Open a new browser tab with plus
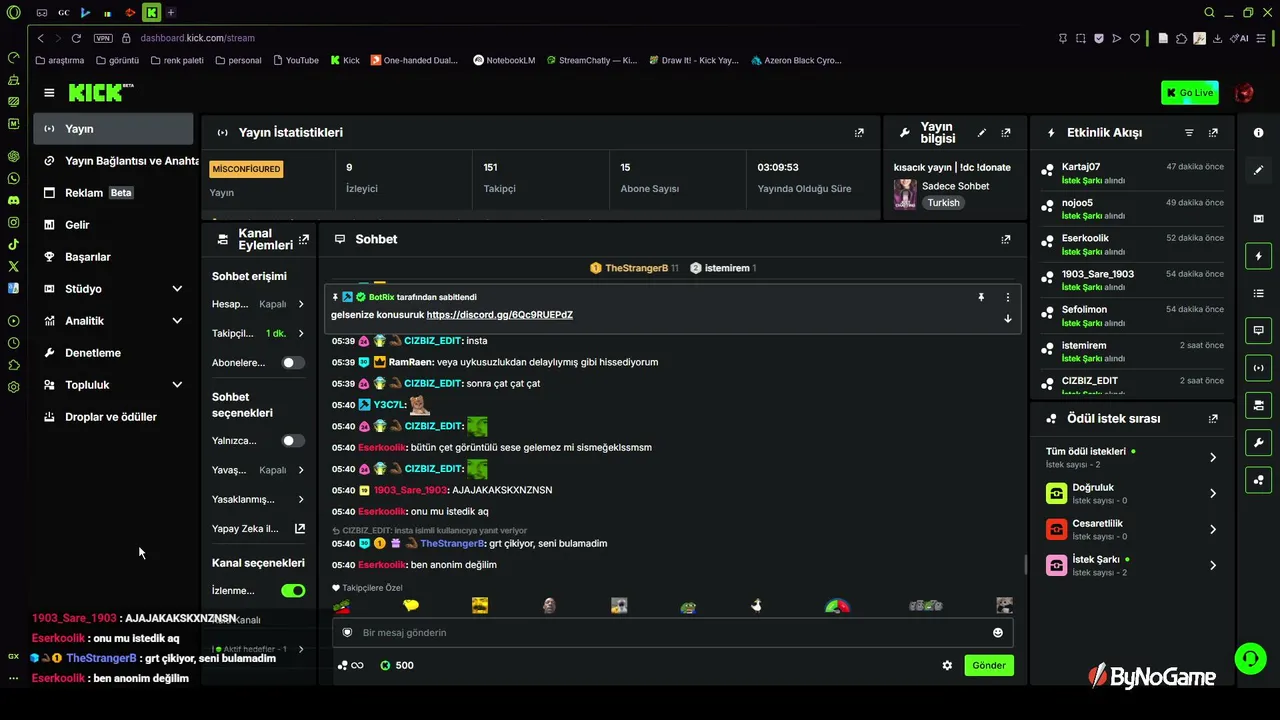The height and width of the screenshot is (720, 1280). point(171,12)
